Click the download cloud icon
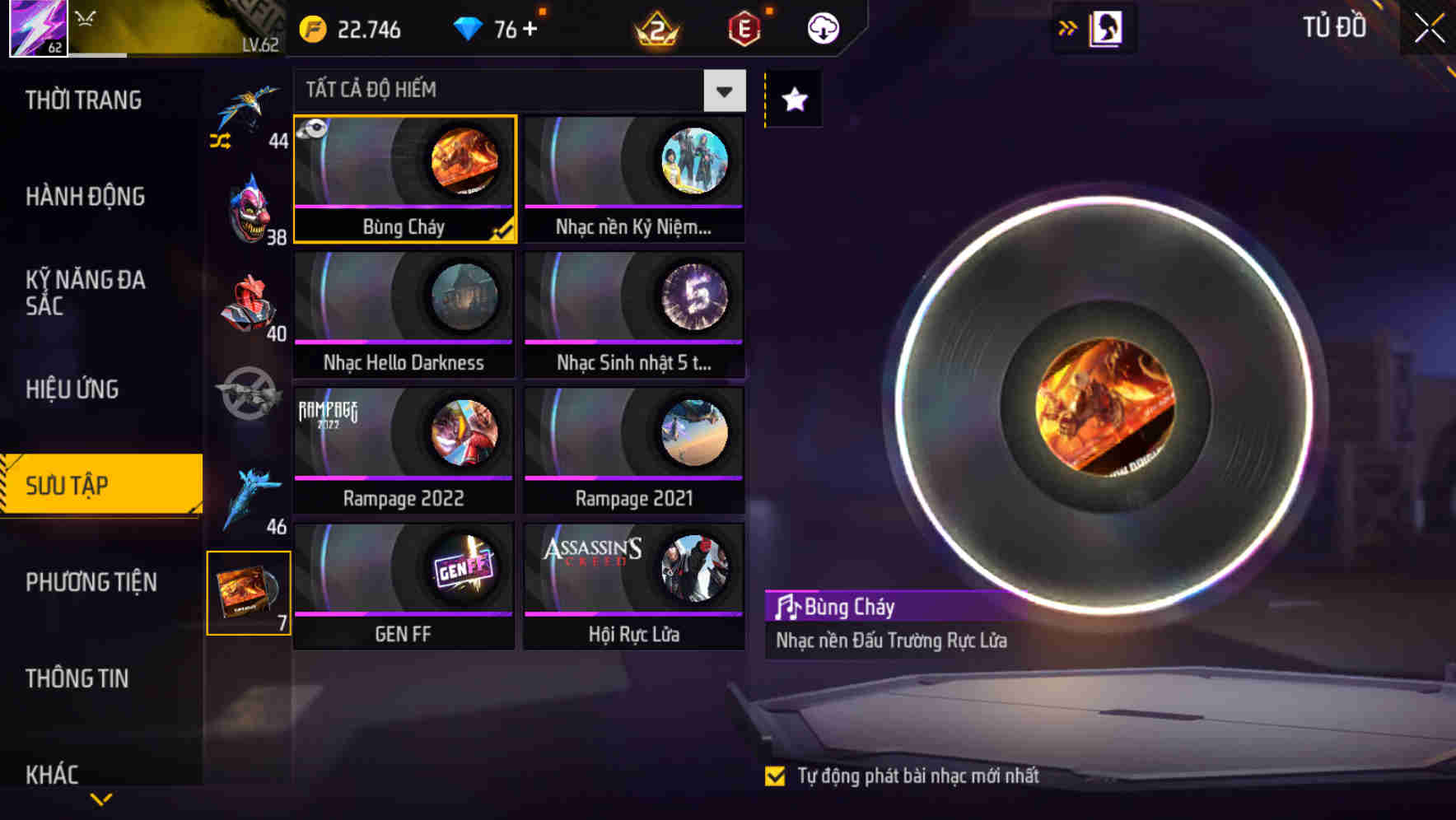This screenshot has width=1456, height=820. click(823, 29)
